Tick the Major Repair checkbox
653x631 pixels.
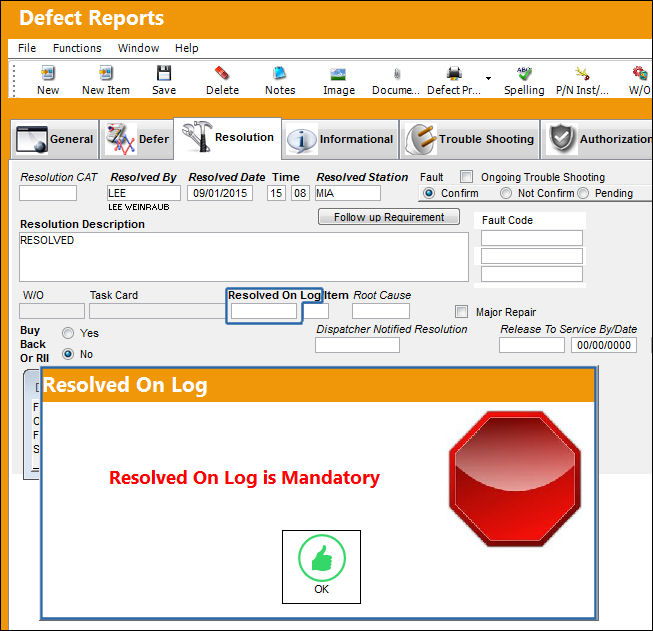[x=461, y=312]
